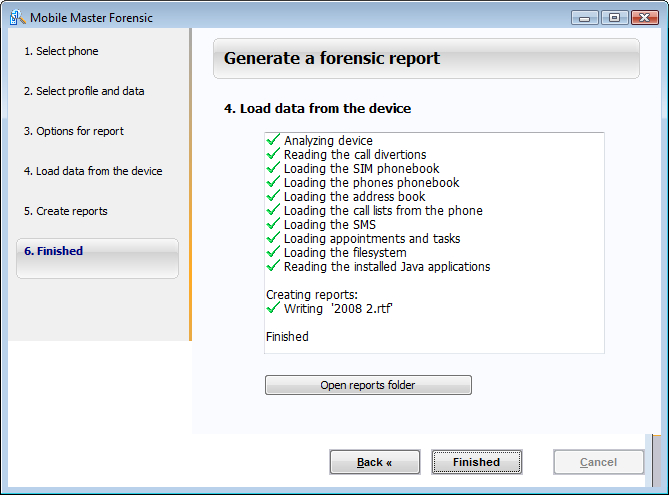This screenshot has width=669, height=495.
Task: Switch to step 4. Load data from the device
Action: 93,171
